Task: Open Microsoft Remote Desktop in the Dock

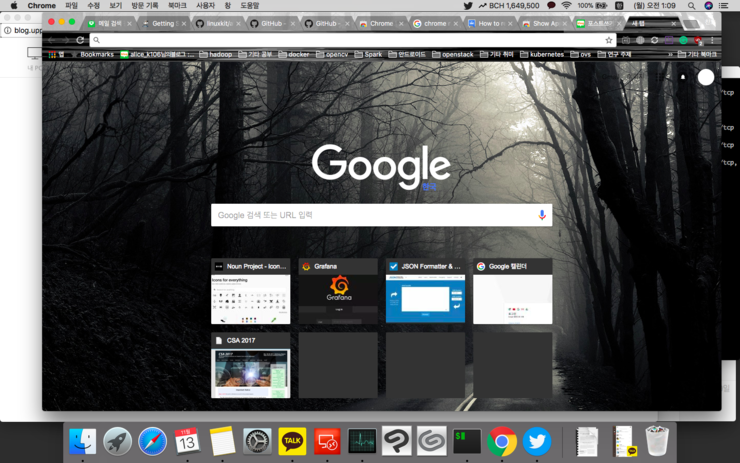Action: pos(327,441)
